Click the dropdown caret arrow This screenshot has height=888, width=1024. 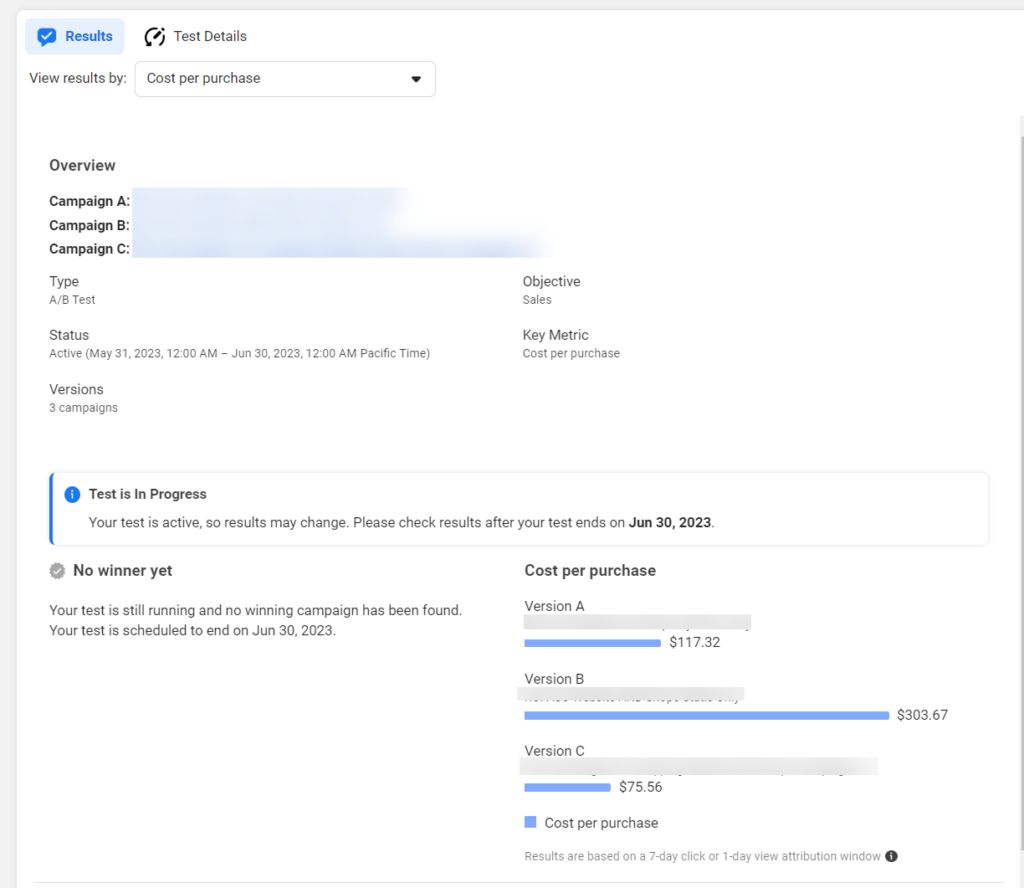(416, 79)
